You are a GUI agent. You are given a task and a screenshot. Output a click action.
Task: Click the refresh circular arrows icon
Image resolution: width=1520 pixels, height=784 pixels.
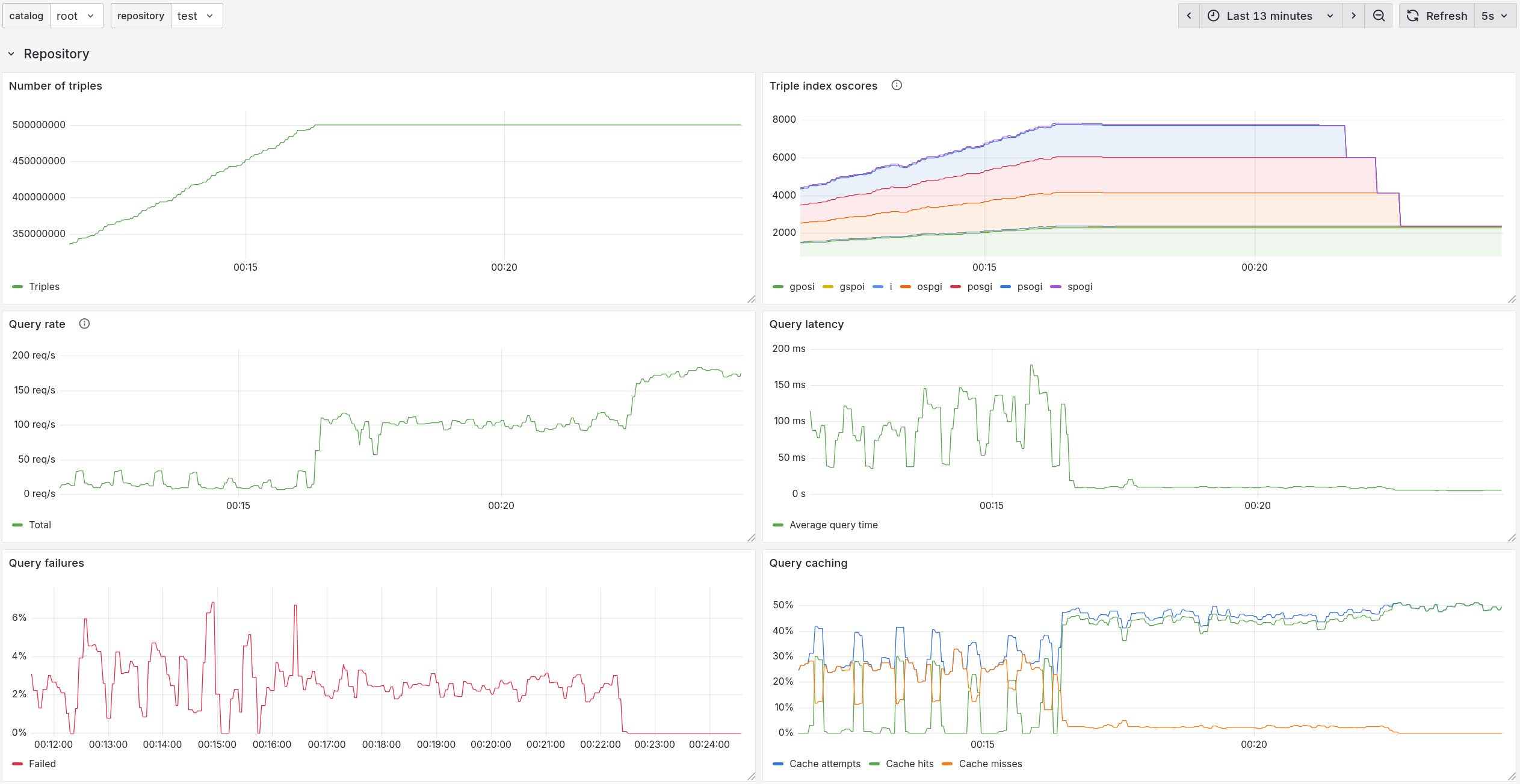click(x=1413, y=16)
